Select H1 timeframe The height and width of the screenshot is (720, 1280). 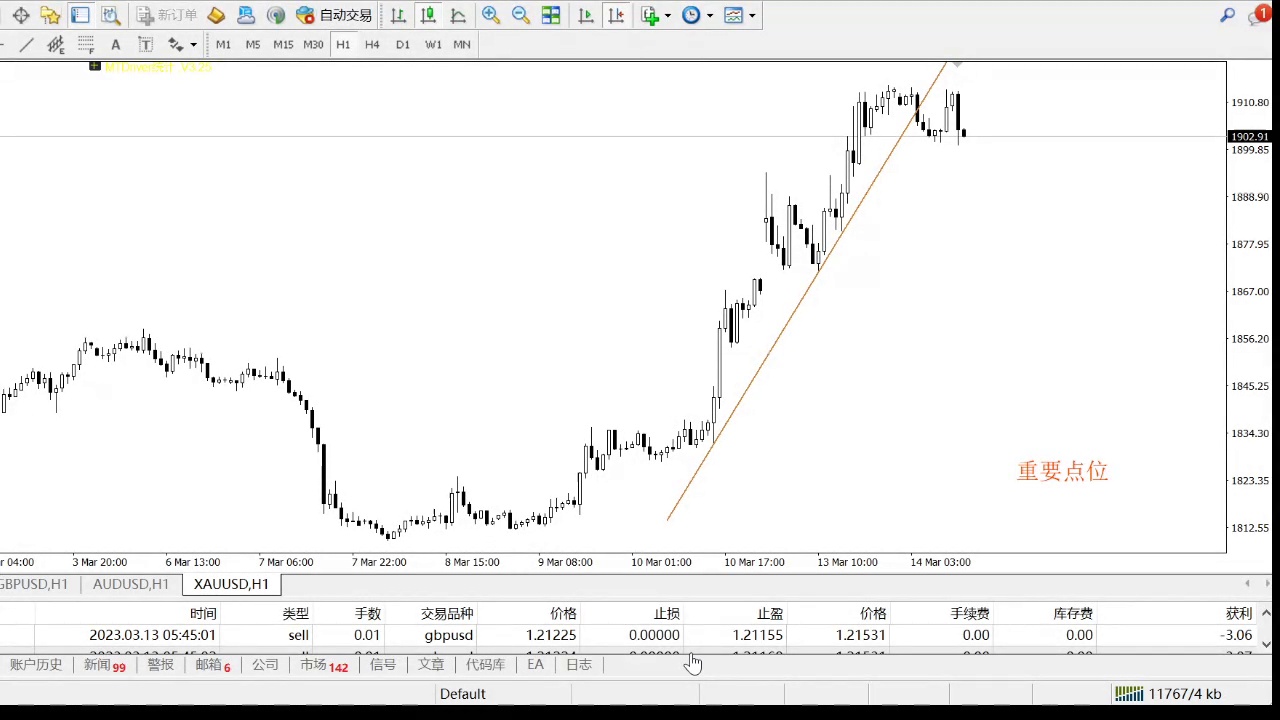click(343, 44)
